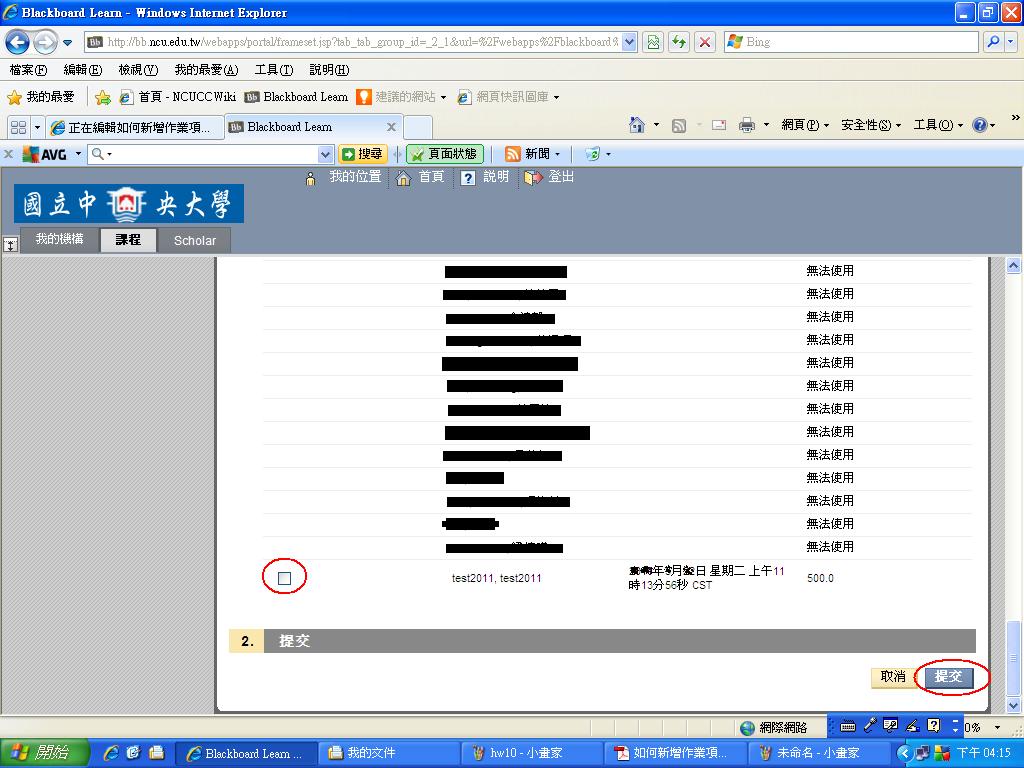Click the Home icon in command bar
This screenshot has width=1024, height=768.
click(x=637, y=125)
